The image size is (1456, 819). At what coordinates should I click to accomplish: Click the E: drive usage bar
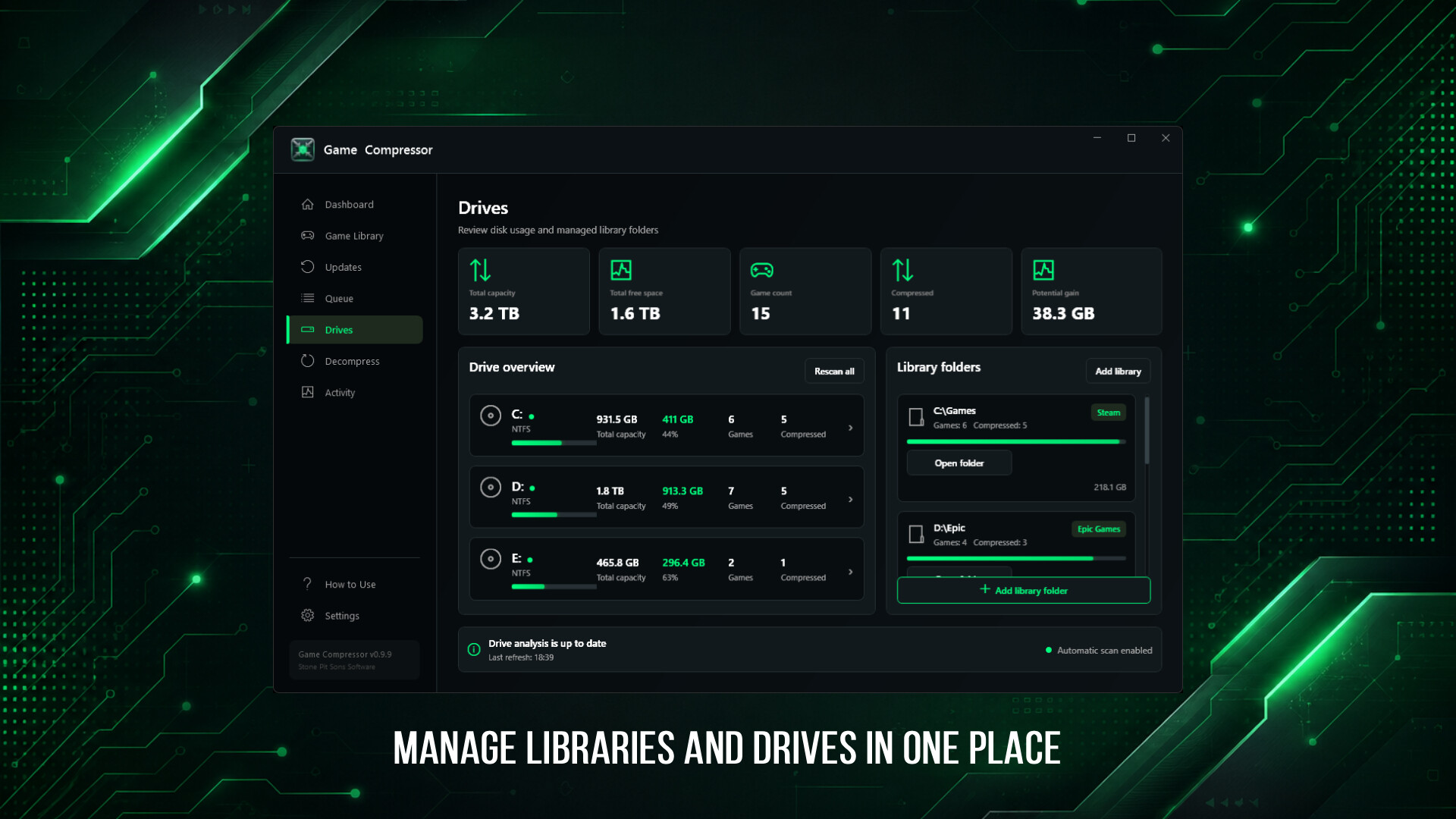[x=554, y=586]
